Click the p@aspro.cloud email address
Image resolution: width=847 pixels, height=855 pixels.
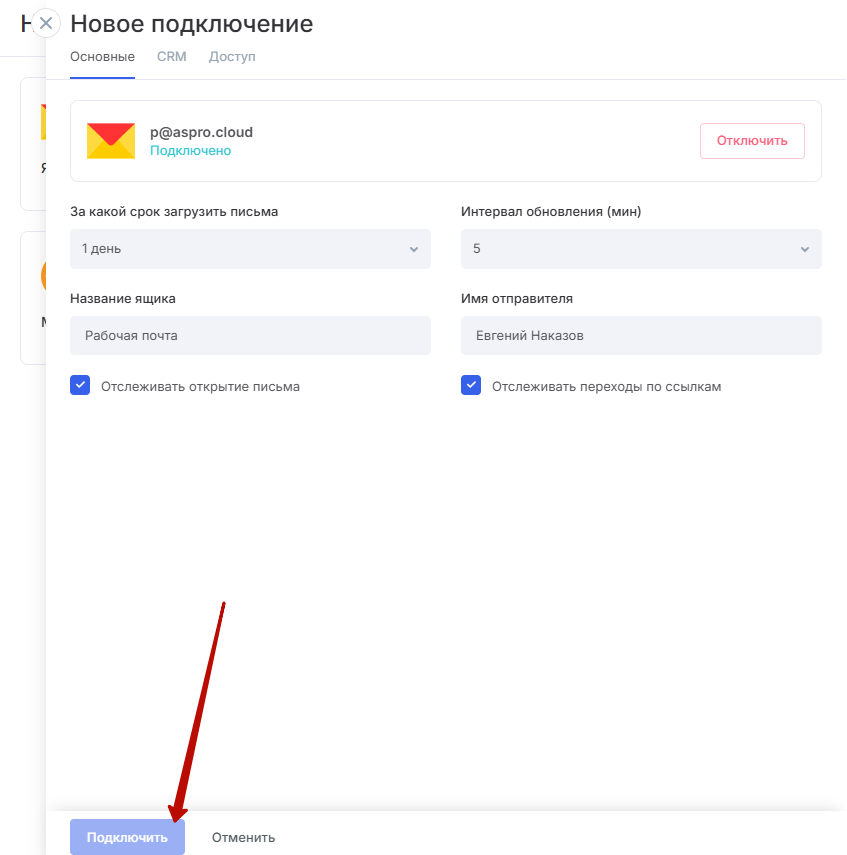coord(201,132)
